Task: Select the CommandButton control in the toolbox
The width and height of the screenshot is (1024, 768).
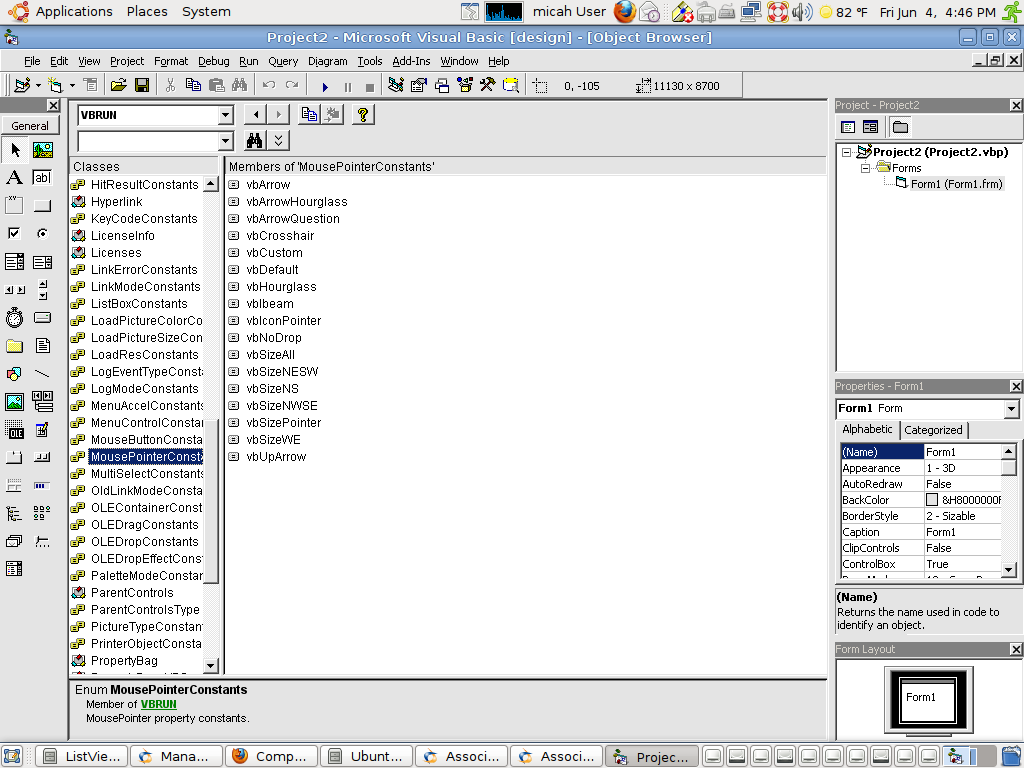Action: click(41, 204)
